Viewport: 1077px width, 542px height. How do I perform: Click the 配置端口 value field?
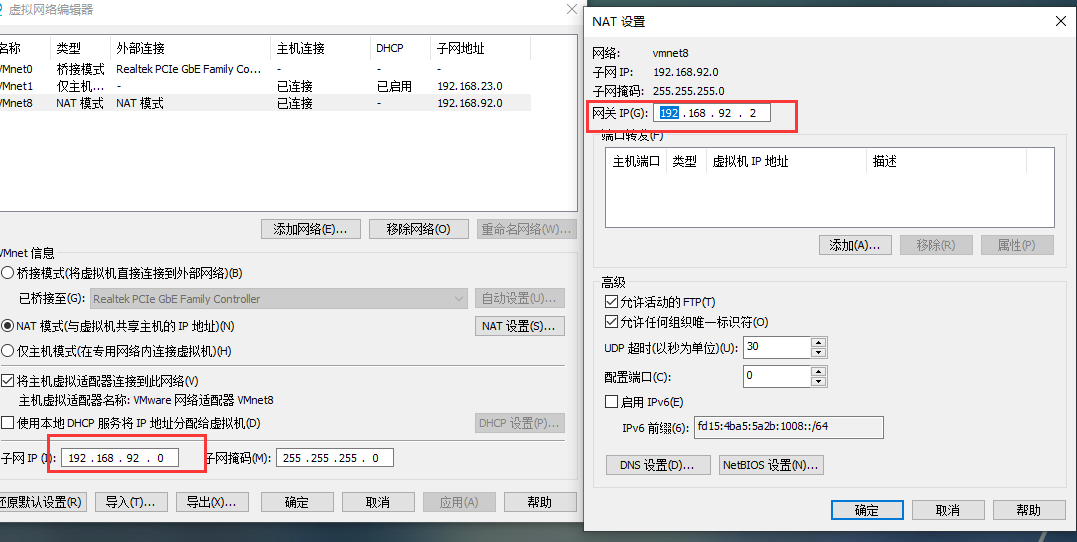click(x=777, y=376)
